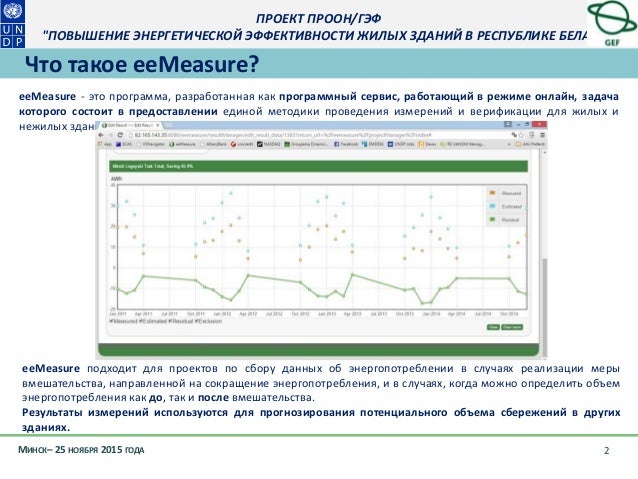638x479 pixels.
Task: Close the Edit Result browser tab
Action: [x=158, y=125]
